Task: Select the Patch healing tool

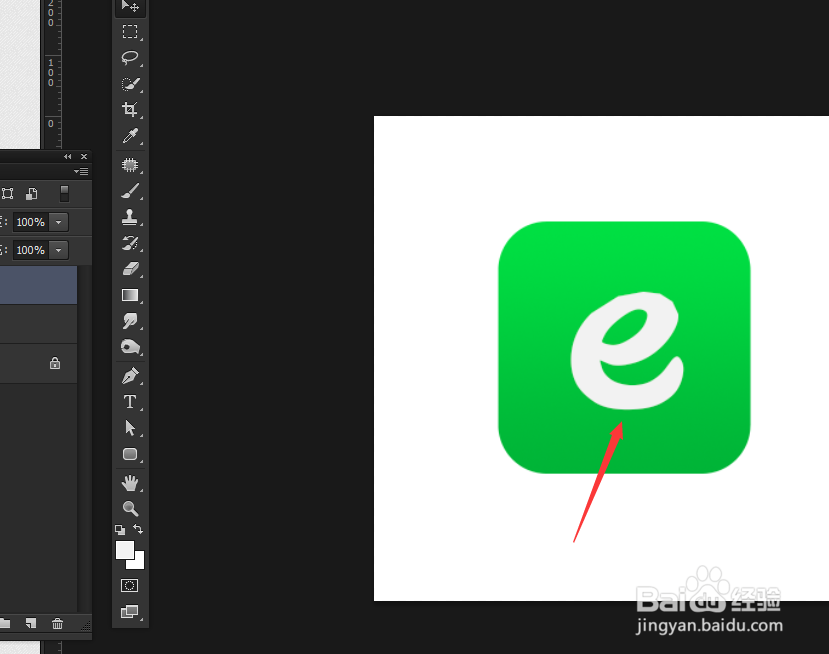Action: (130, 165)
